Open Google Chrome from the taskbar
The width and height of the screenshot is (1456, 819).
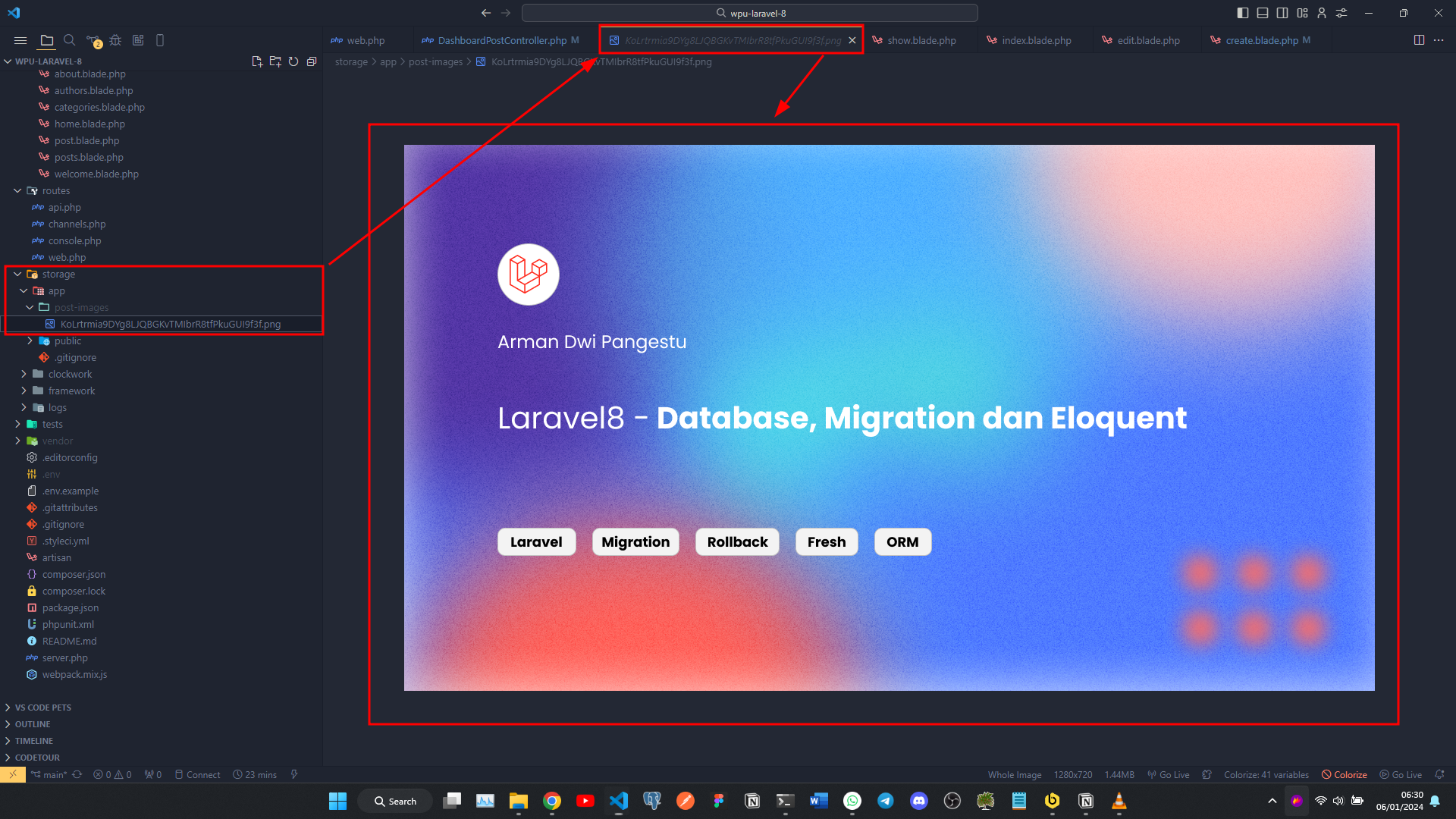(x=552, y=801)
